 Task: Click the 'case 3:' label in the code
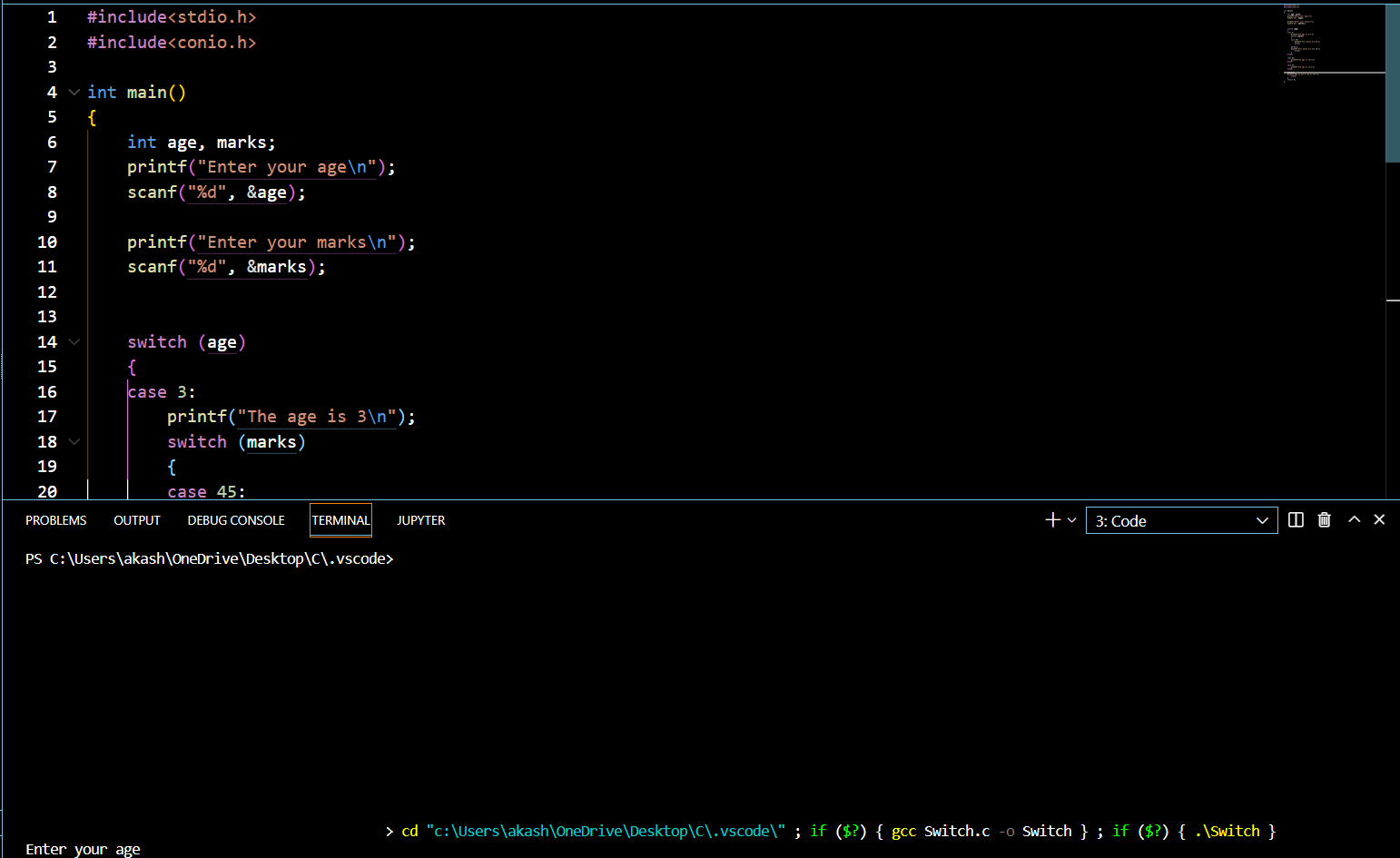tap(162, 392)
